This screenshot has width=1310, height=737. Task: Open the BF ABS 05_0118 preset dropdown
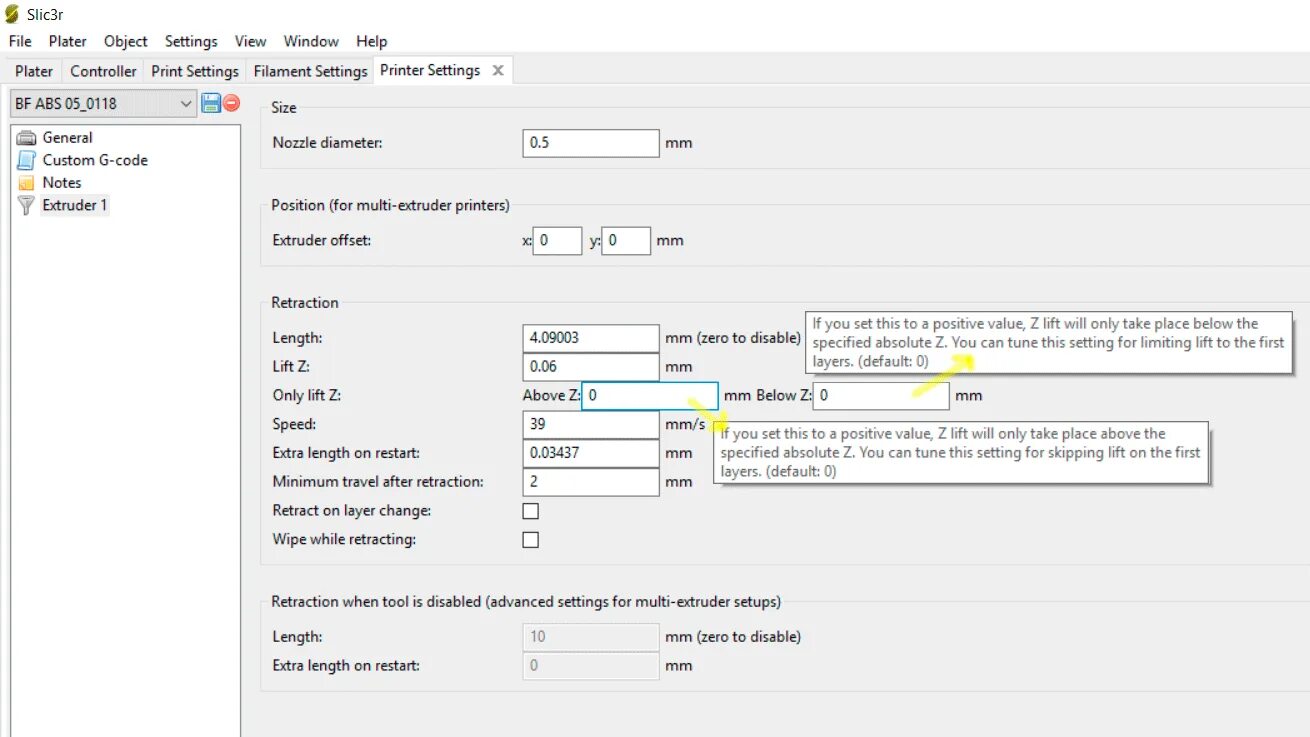click(x=103, y=103)
